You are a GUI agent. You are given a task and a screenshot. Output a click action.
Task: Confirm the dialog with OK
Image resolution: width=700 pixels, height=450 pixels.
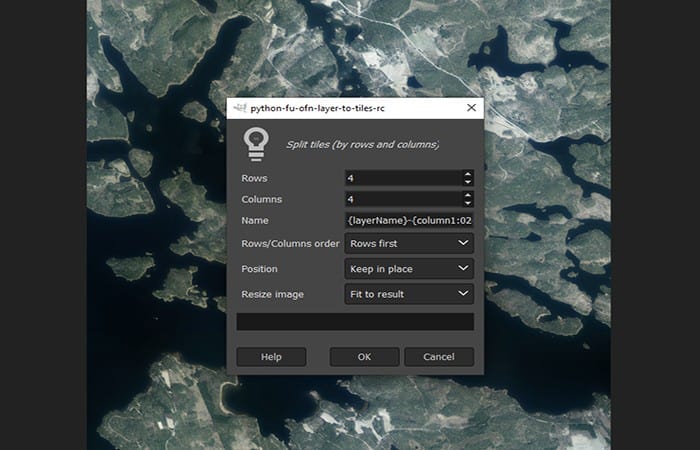click(364, 357)
